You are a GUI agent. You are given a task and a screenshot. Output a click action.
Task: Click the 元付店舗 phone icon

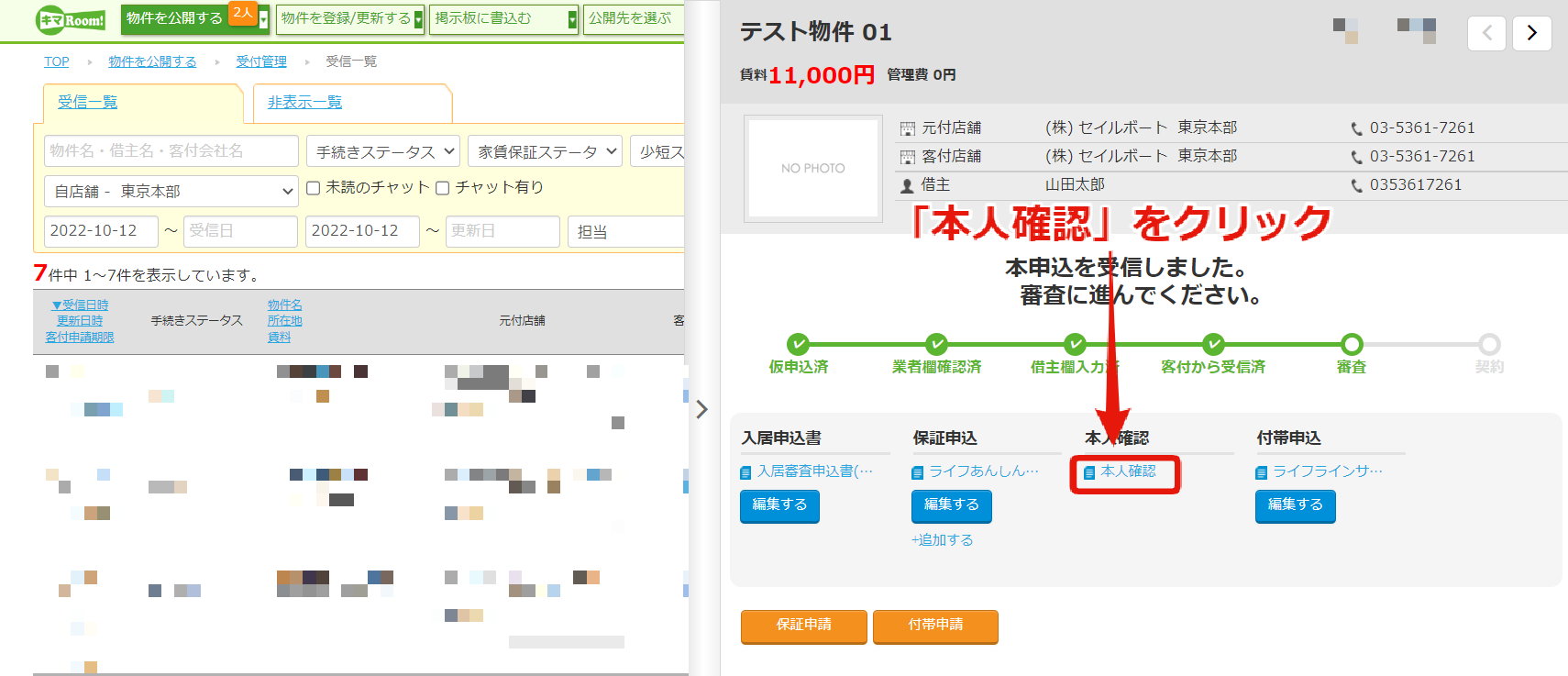click(1356, 128)
